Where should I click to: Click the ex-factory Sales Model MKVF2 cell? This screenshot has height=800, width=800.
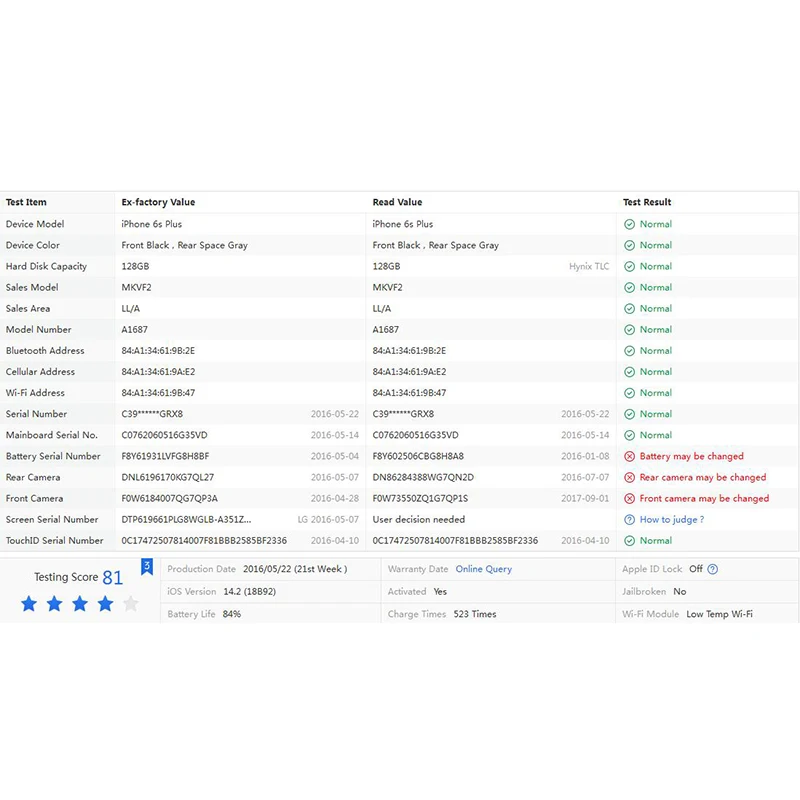tap(136, 287)
